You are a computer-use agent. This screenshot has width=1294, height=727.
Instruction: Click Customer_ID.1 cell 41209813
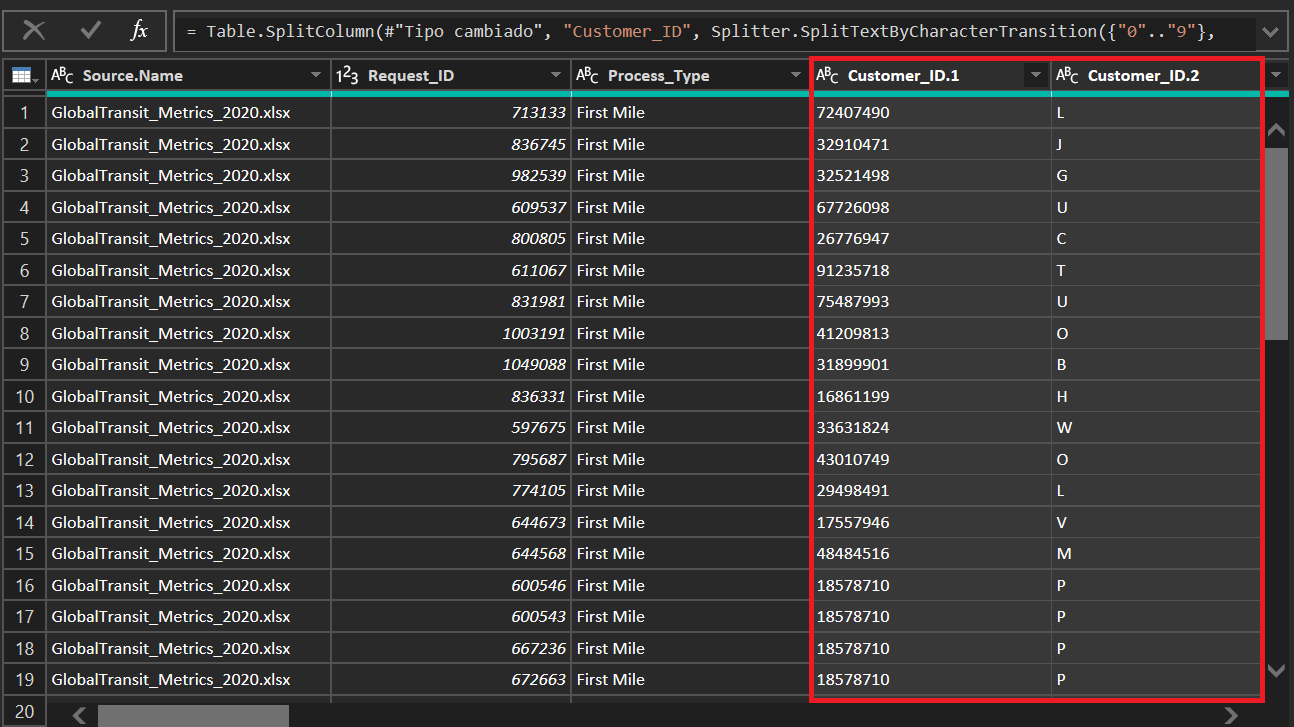pyautogui.click(x=931, y=333)
